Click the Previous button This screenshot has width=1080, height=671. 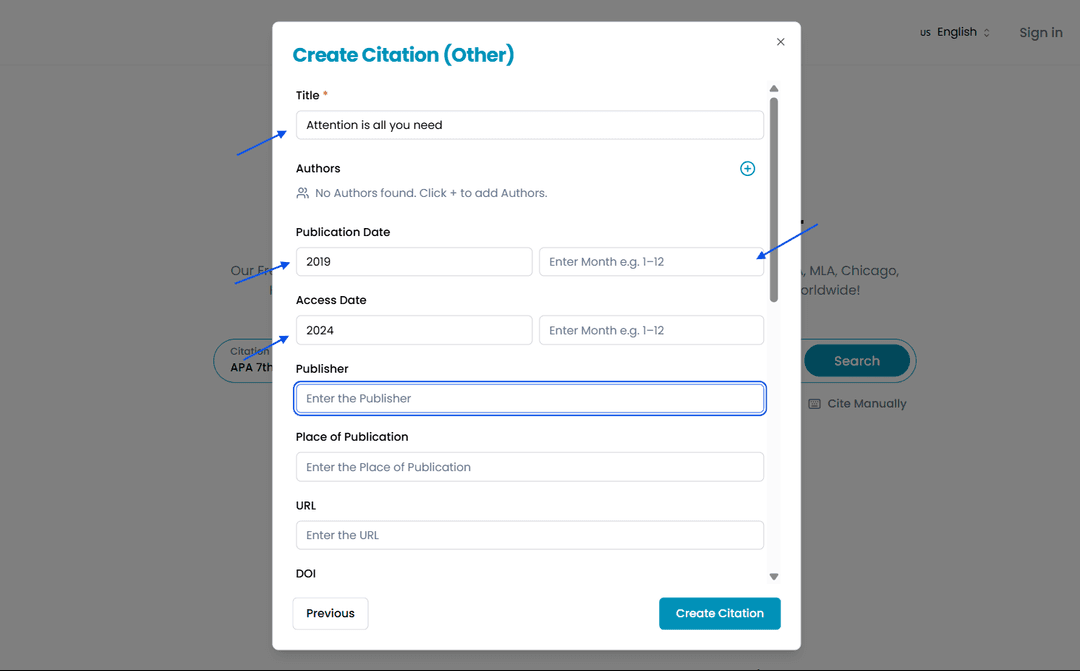click(x=330, y=613)
